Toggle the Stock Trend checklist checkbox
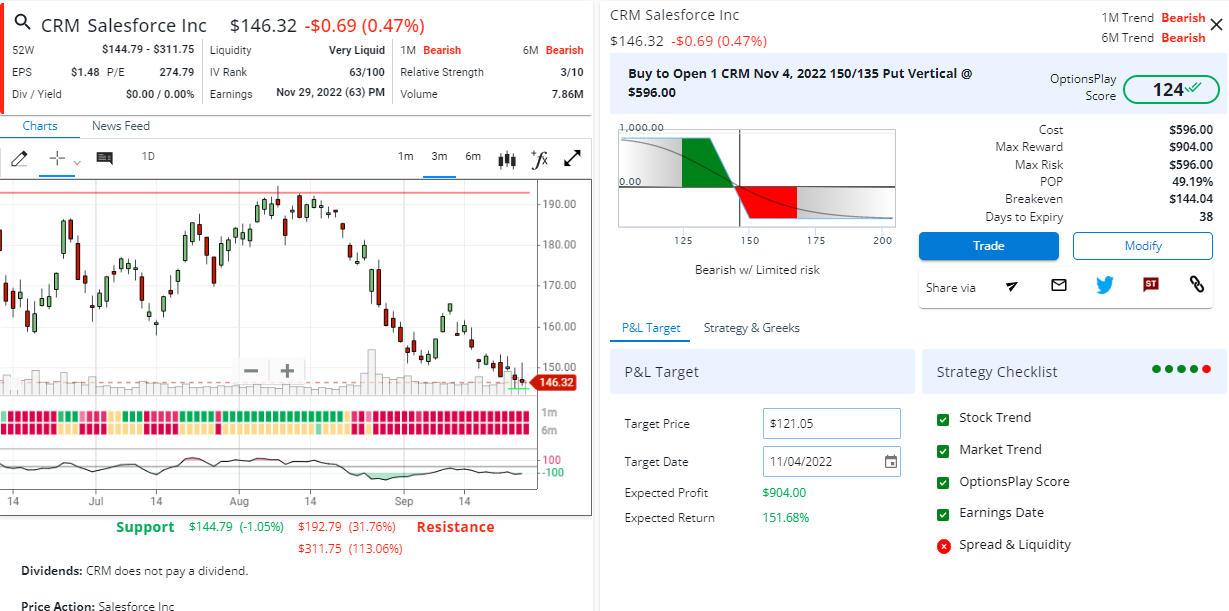 pos(943,419)
